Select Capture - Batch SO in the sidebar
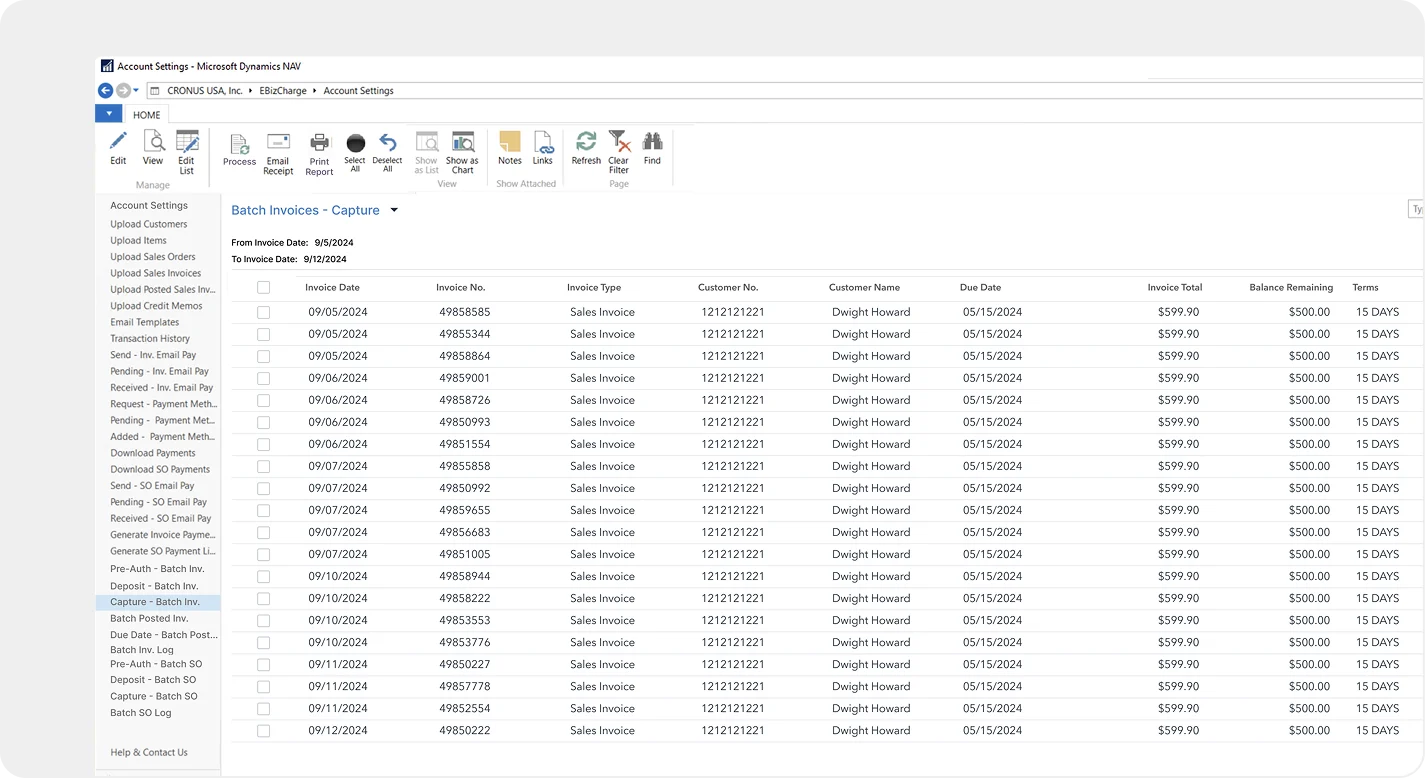 pos(154,696)
